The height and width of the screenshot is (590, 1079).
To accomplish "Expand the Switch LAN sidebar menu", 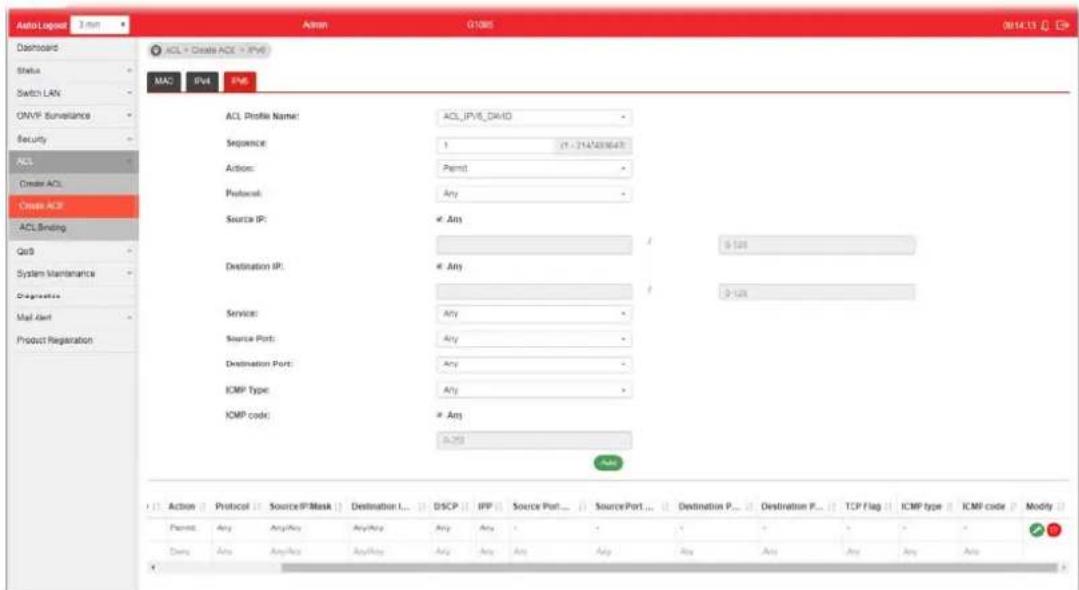I will click(x=74, y=93).
